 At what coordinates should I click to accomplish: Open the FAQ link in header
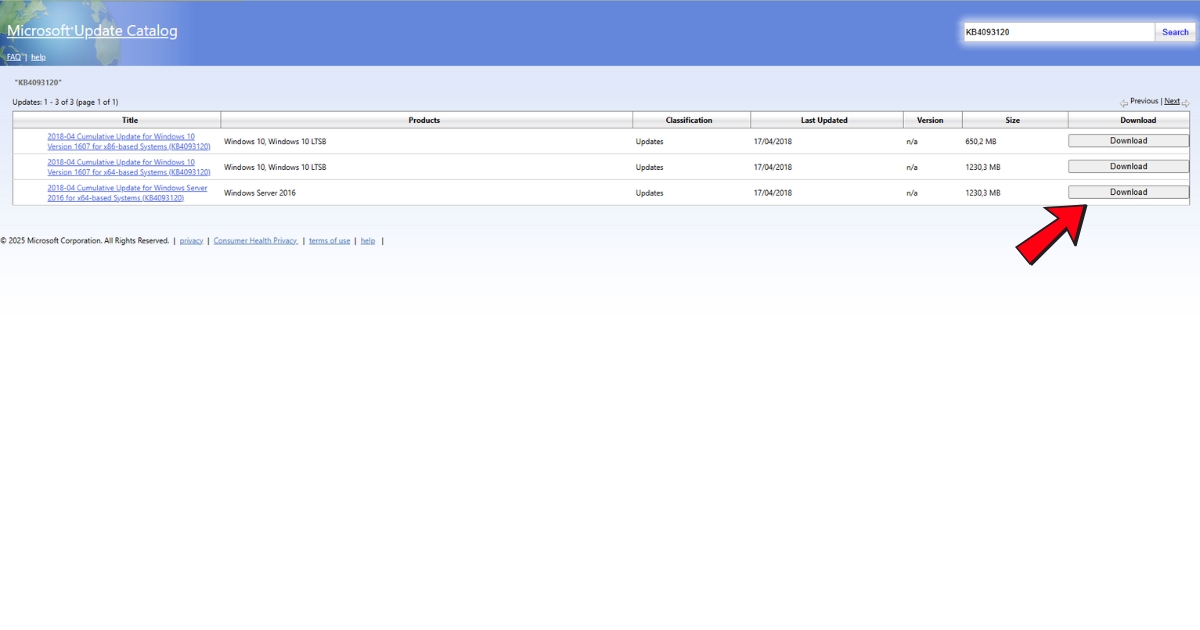point(14,57)
